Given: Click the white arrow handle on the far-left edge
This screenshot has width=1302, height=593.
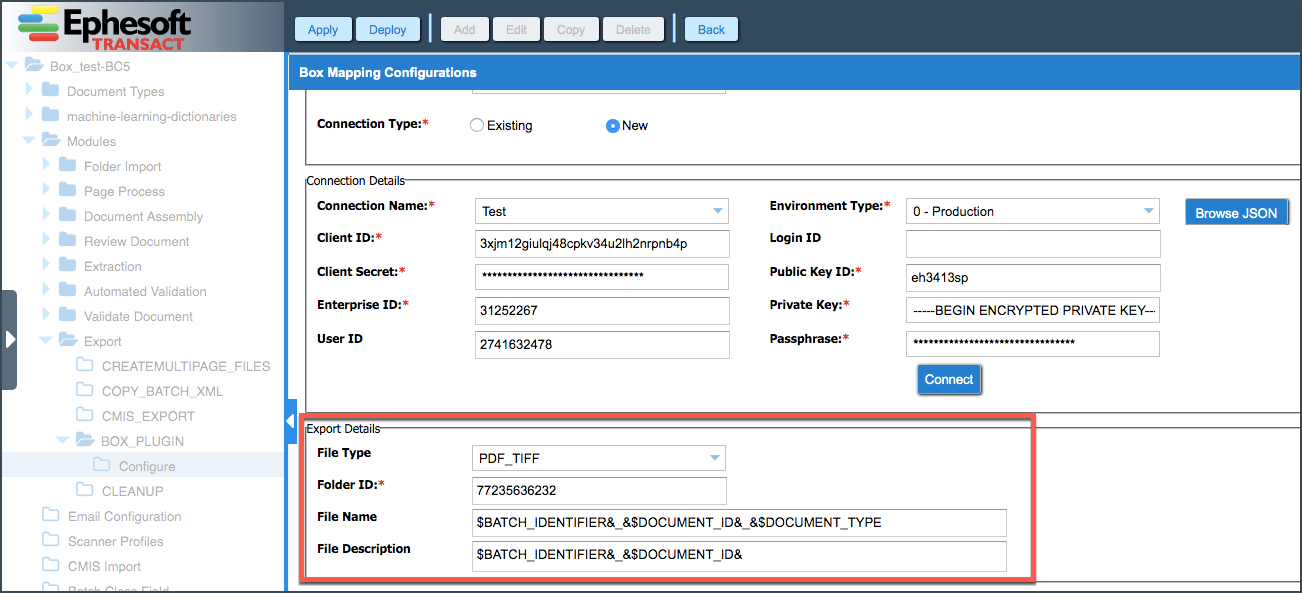Looking at the screenshot, I should [x=9, y=339].
